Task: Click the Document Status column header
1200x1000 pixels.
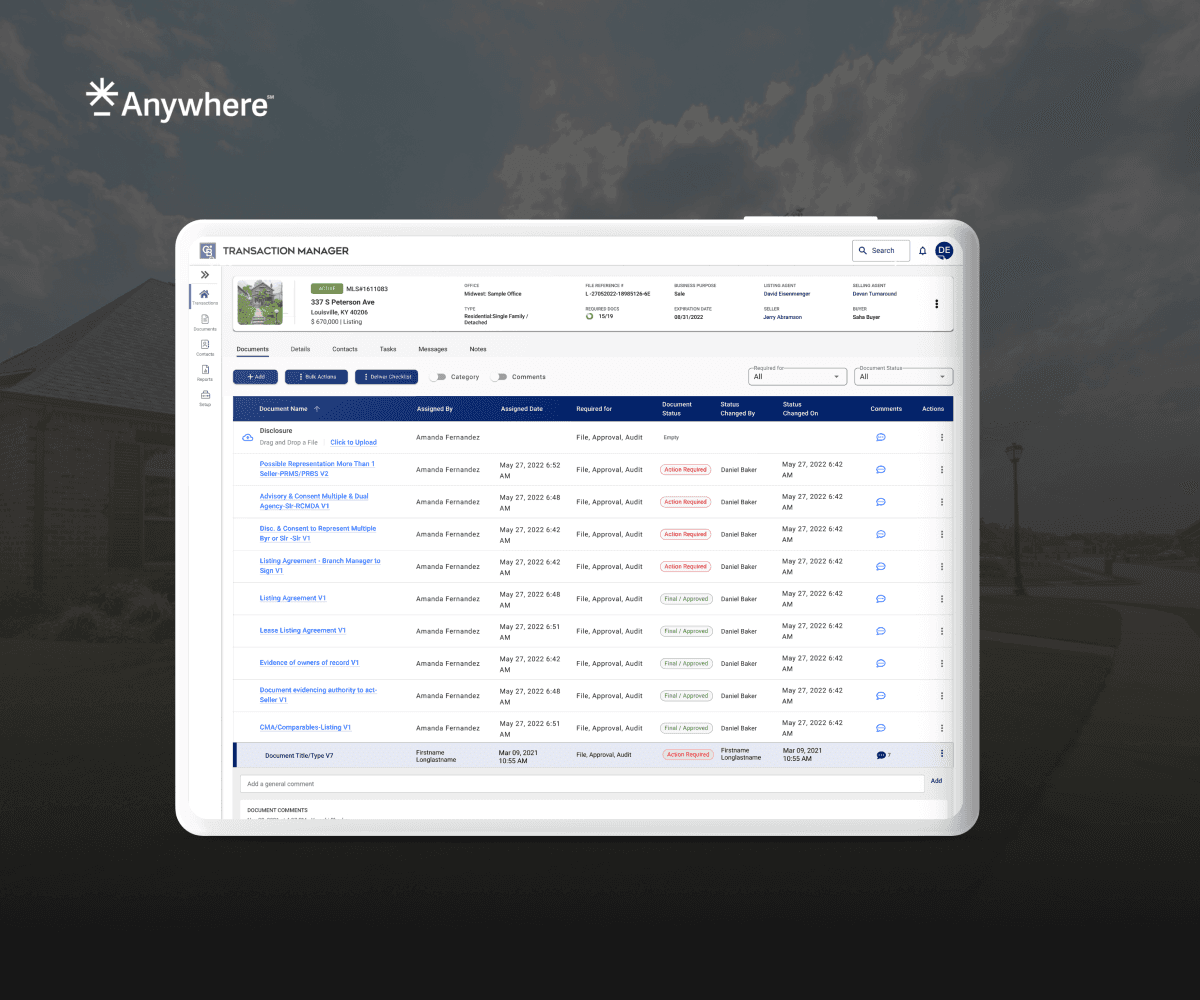Action: (677, 409)
